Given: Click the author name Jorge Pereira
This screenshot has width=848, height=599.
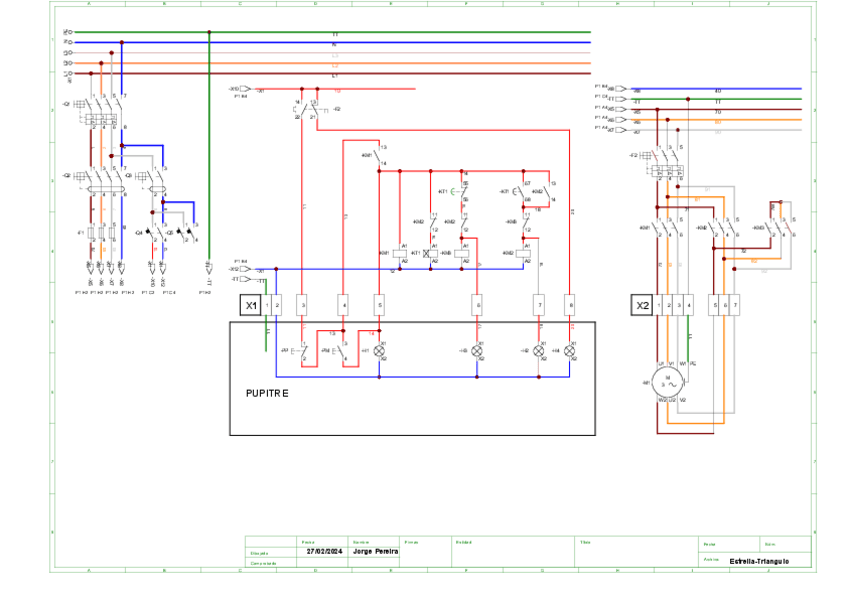Looking at the screenshot, I should (375, 551).
